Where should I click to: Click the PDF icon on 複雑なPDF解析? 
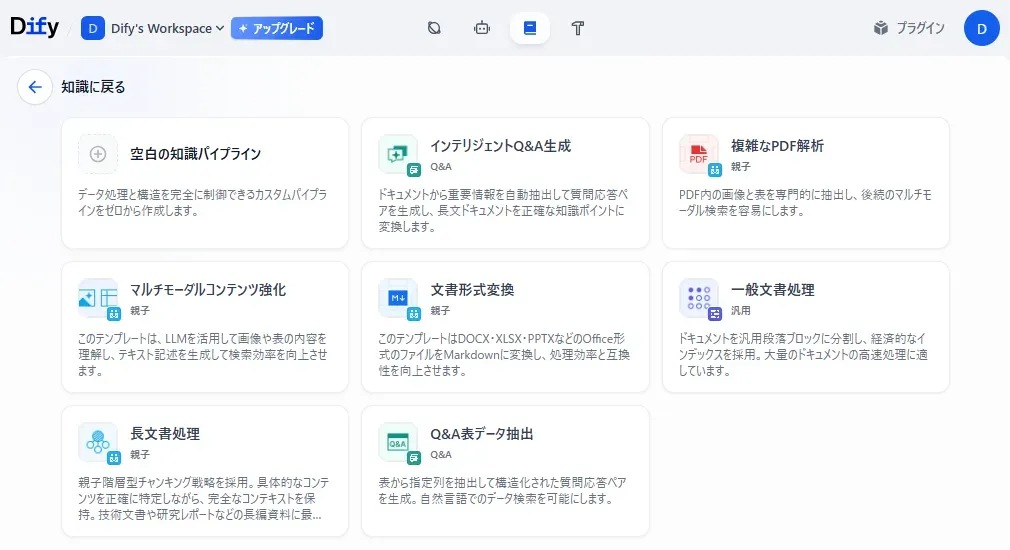click(699, 154)
